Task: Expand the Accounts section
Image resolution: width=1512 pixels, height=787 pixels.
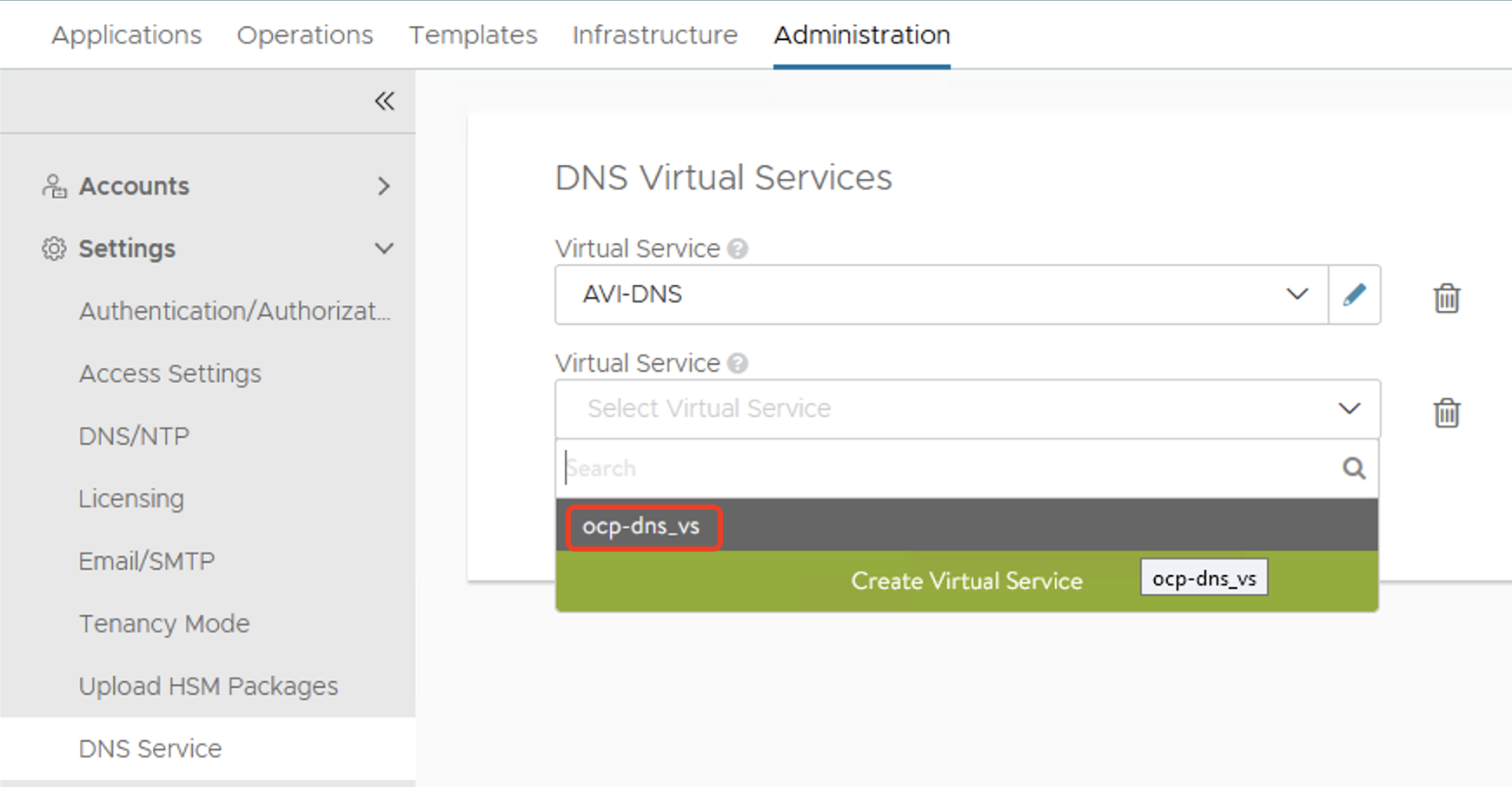Action: [384, 186]
